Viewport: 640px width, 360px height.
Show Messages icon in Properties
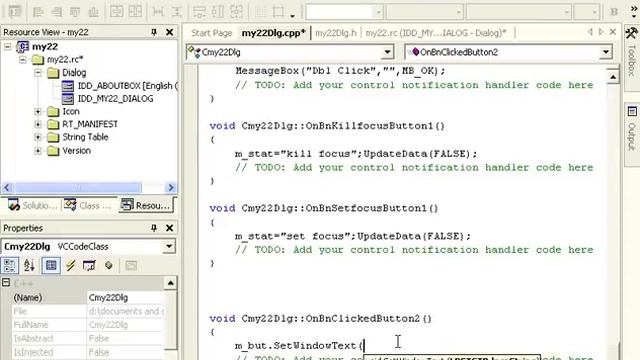click(89, 266)
